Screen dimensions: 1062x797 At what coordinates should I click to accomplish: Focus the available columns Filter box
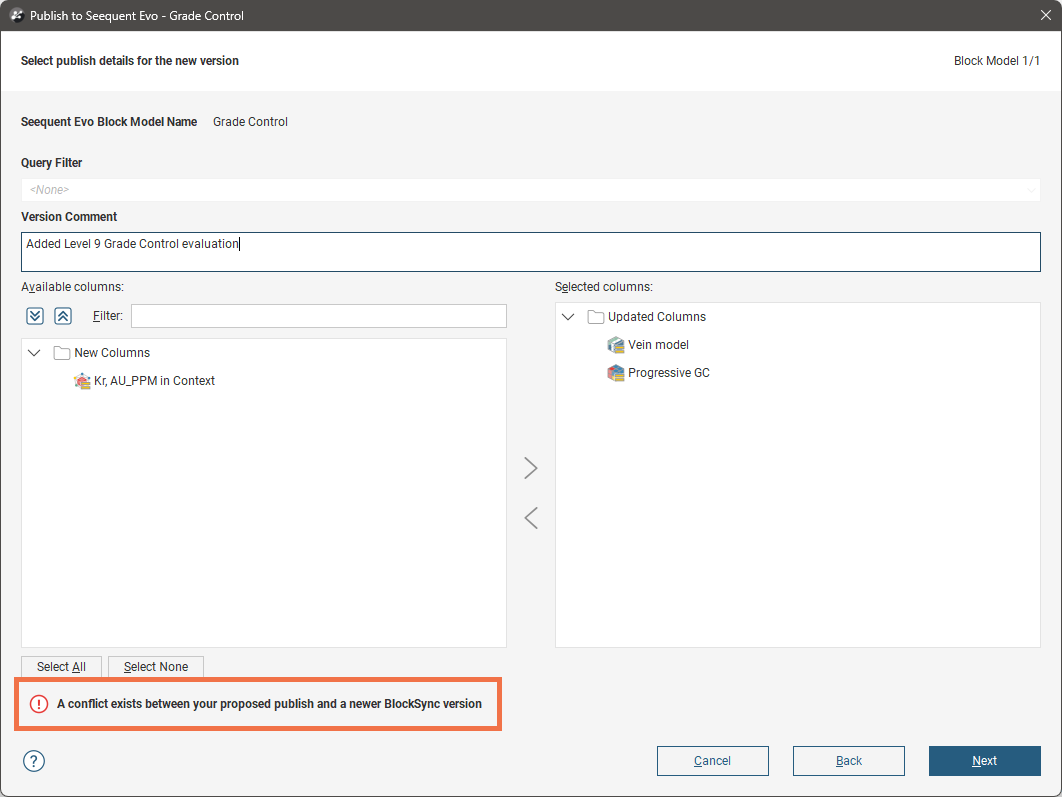pyautogui.click(x=318, y=316)
